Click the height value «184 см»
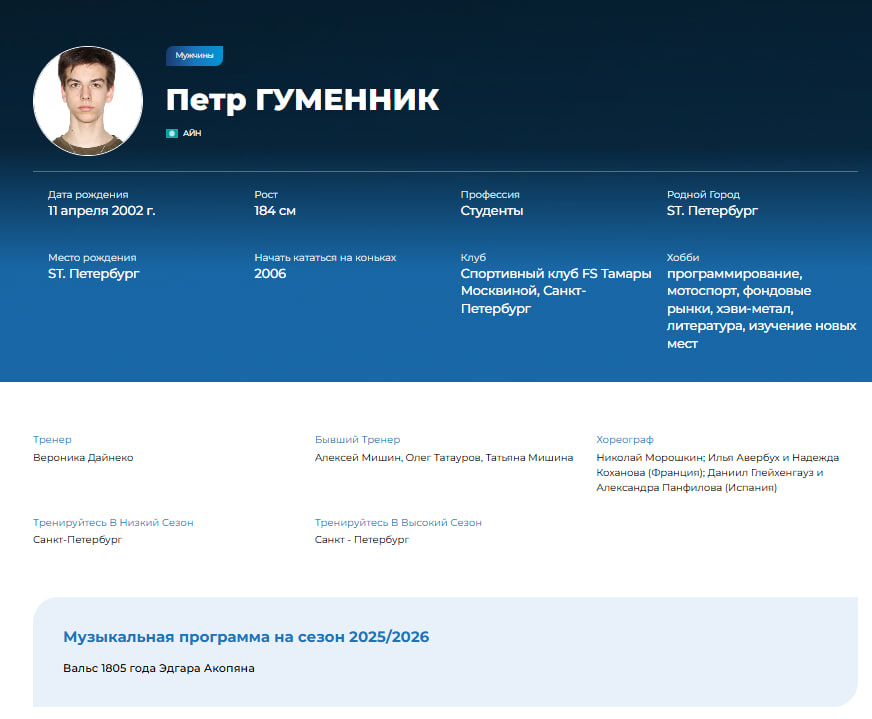This screenshot has width=872, height=719. point(275,211)
